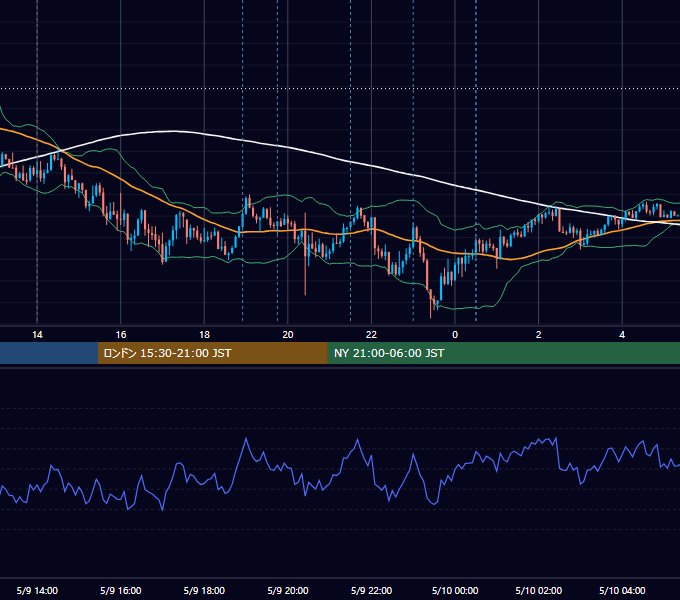Click the 20 hour label on price chart axis
This screenshot has height=600, width=680.
[288, 334]
